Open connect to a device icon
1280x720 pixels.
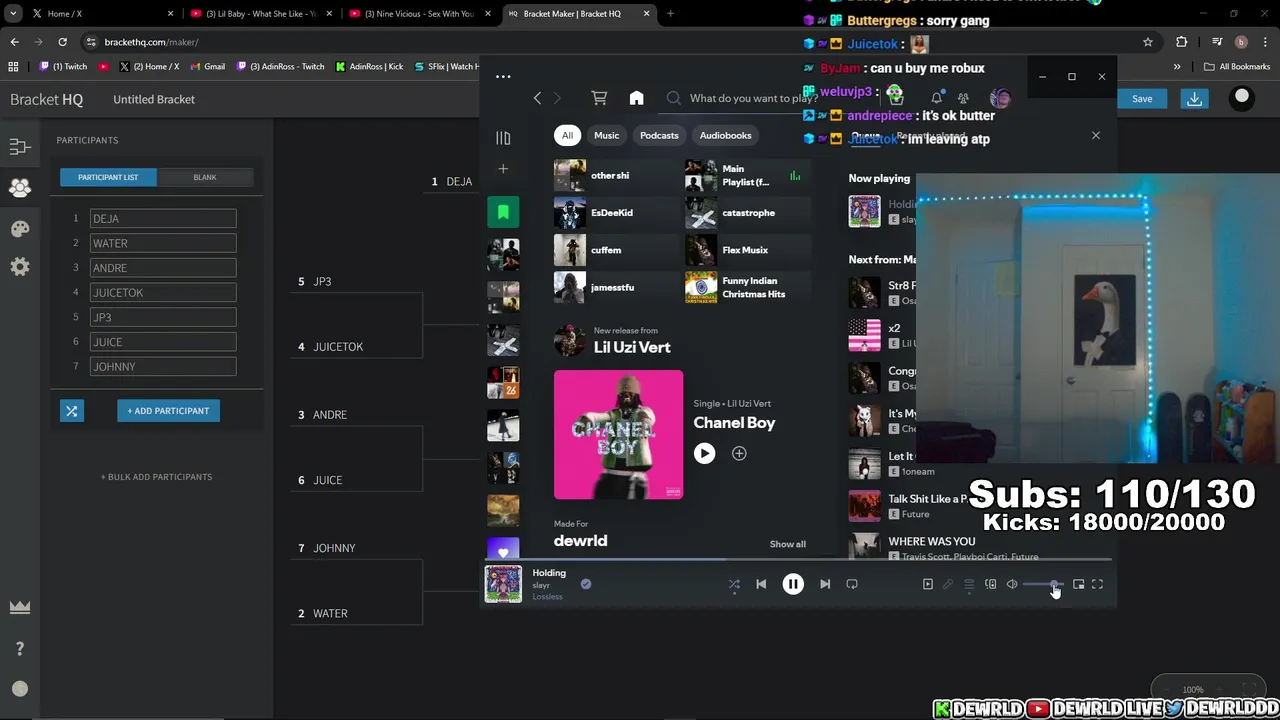(x=990, y=584)
